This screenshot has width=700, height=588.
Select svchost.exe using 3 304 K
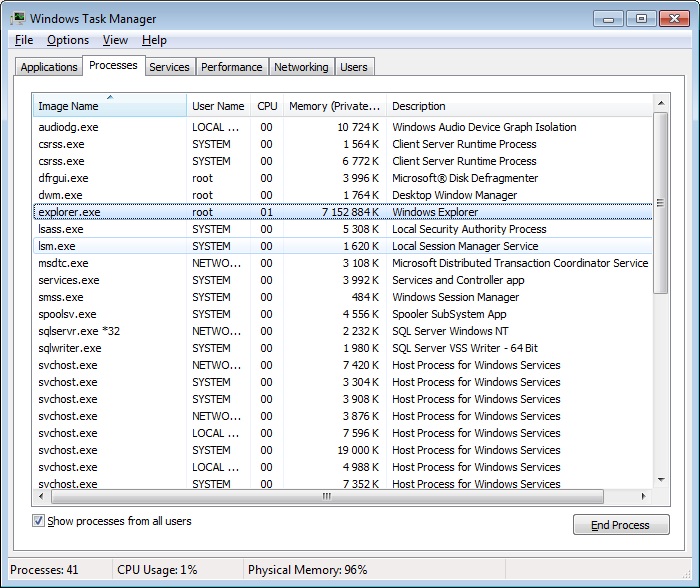click(x=342, y=382)
